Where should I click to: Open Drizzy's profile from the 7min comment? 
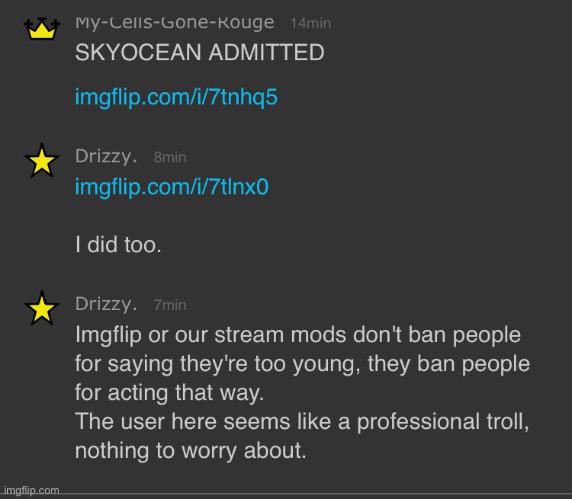[106, 305]
